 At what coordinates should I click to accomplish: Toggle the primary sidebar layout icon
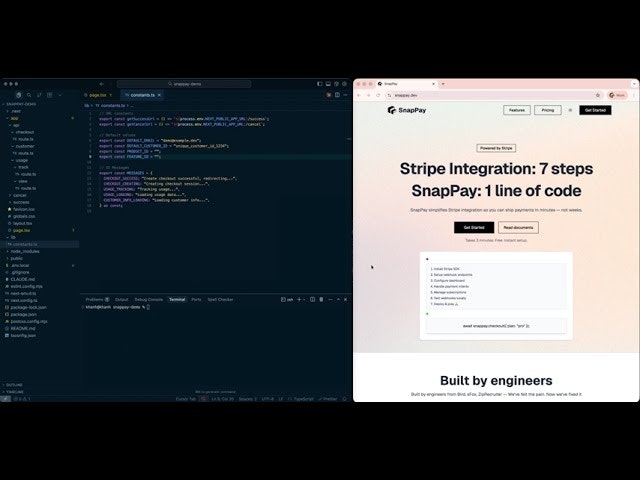(x=320, y=84)
